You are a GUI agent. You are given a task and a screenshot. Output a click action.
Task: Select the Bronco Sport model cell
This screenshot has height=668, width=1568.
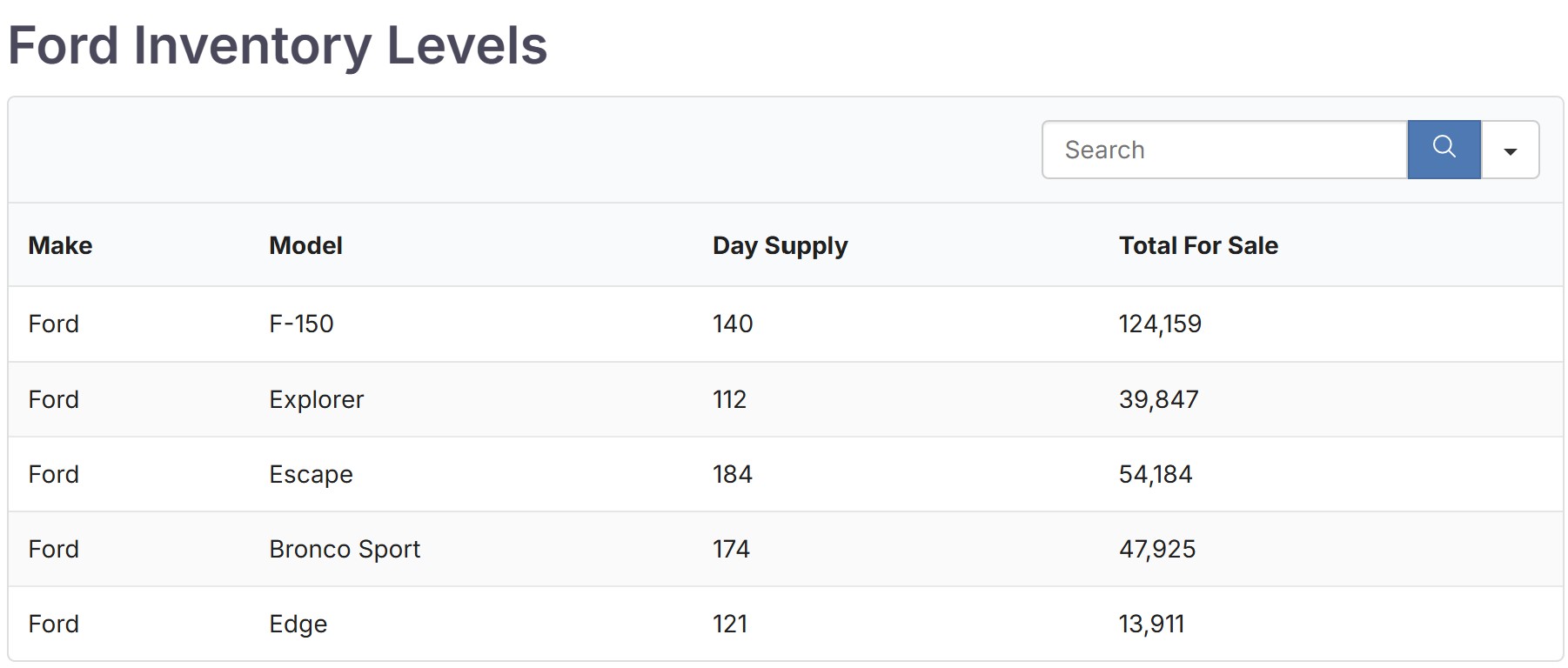pos(345,550)
